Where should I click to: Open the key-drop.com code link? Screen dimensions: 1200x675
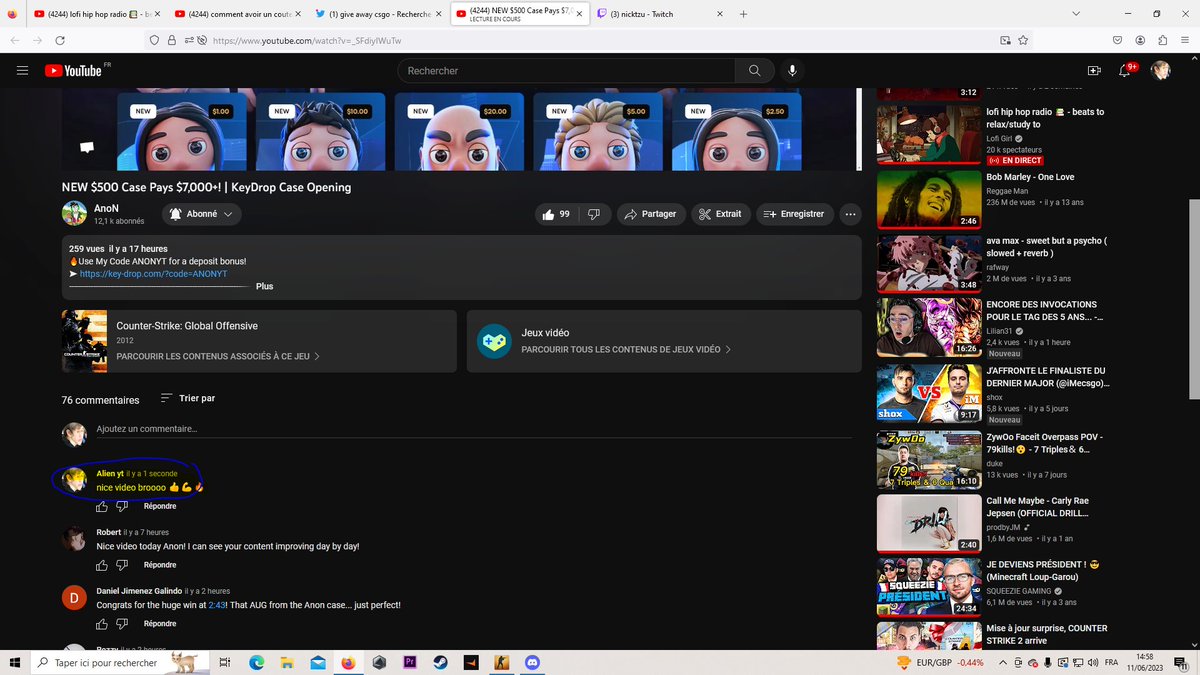point(153,274)
